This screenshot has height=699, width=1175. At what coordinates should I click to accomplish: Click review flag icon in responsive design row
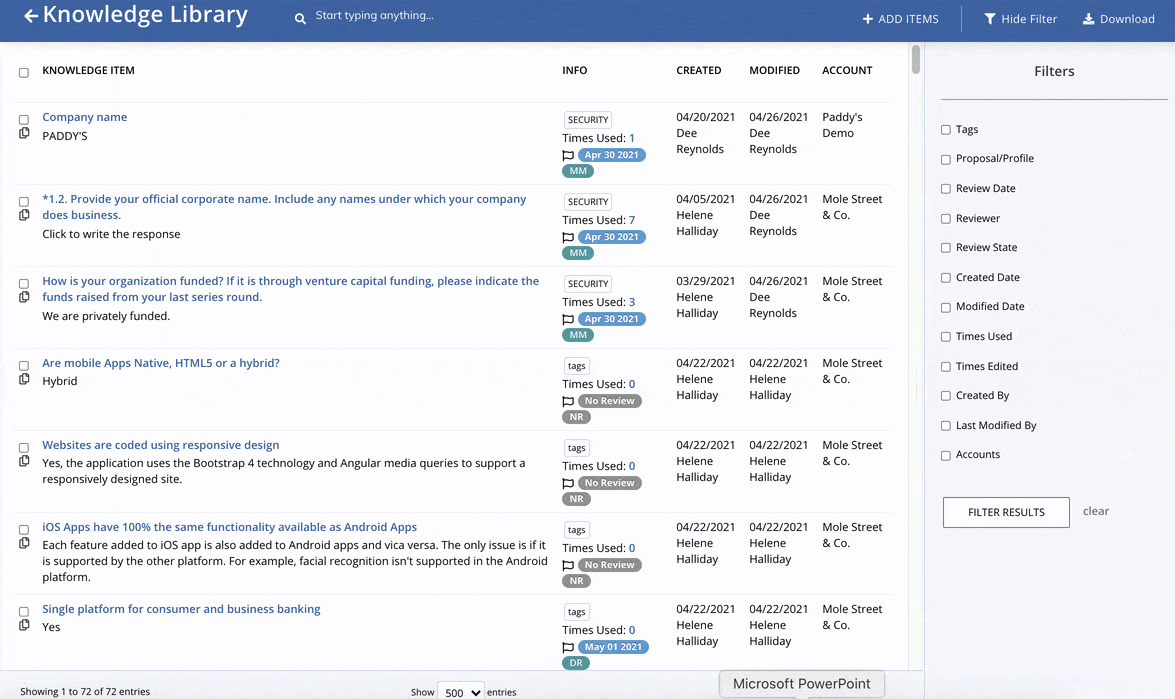tap(568, 484)
